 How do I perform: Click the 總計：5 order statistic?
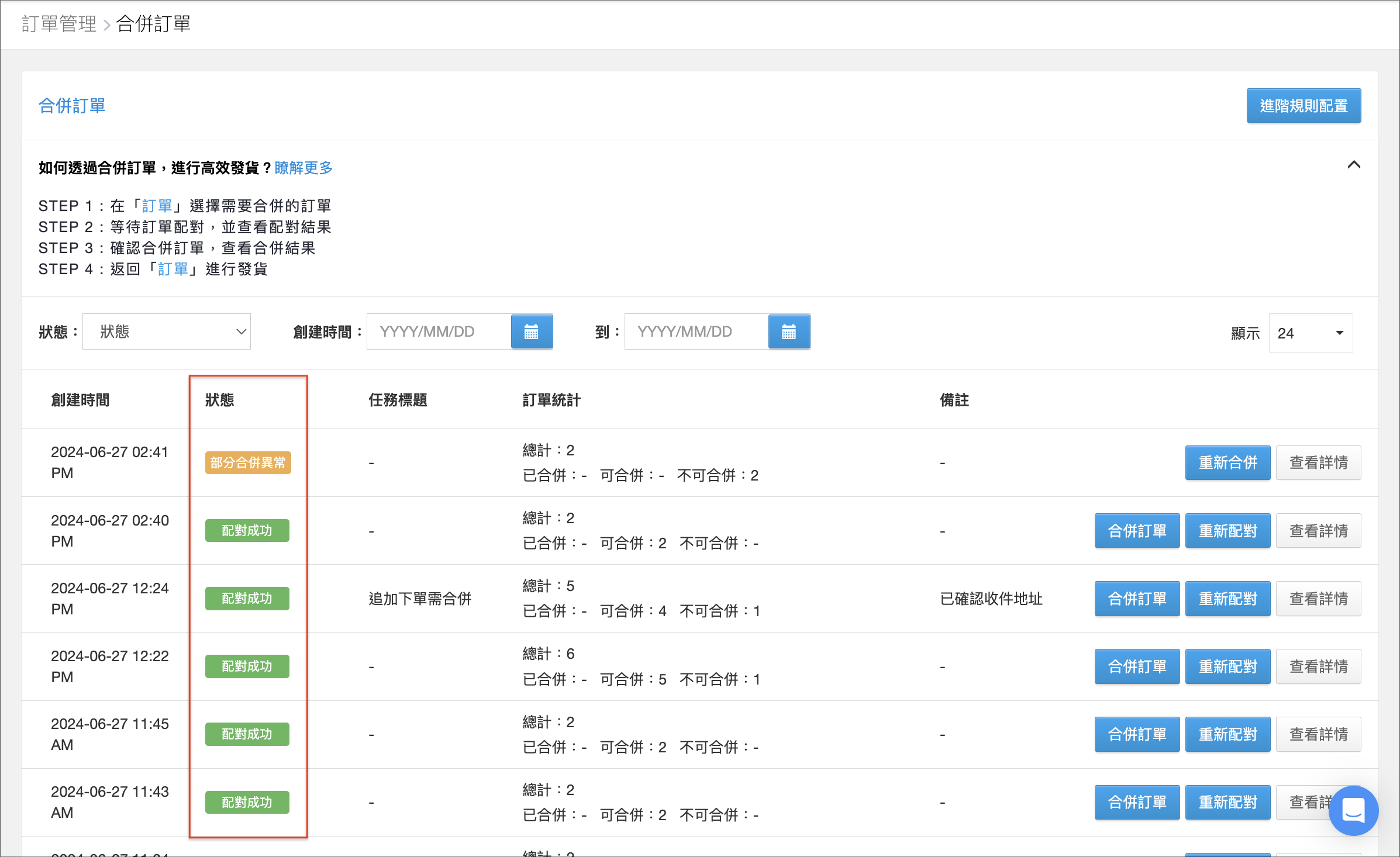pyautogui.click(x=549, y=586)
